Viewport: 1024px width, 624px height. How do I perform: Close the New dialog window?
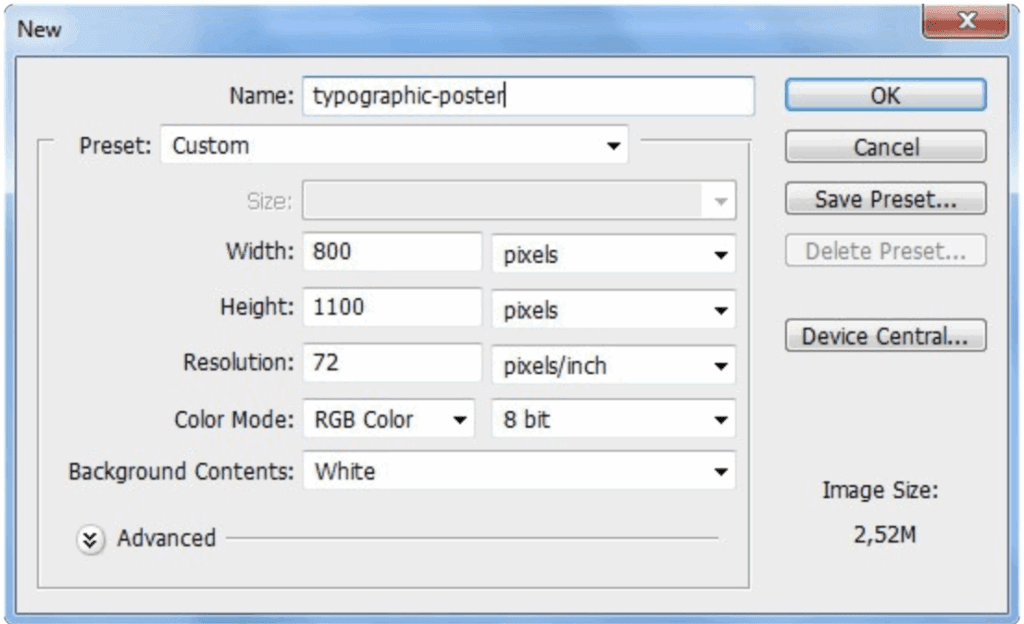coord(965,22)
